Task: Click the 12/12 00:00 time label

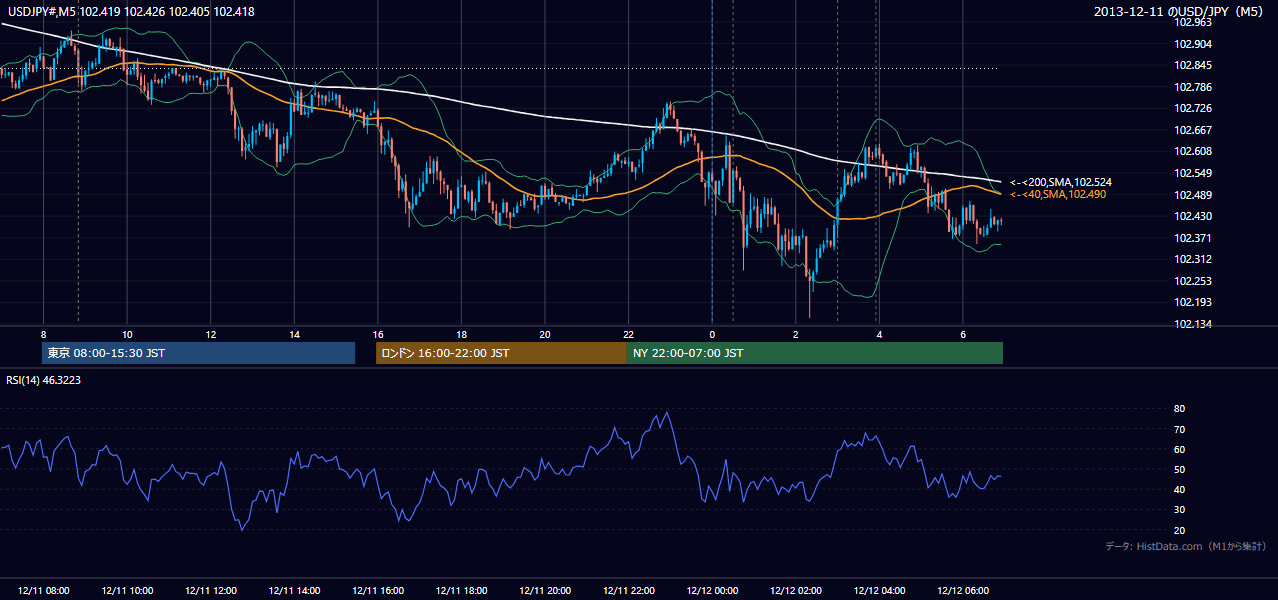Action: tap(712, 591)
